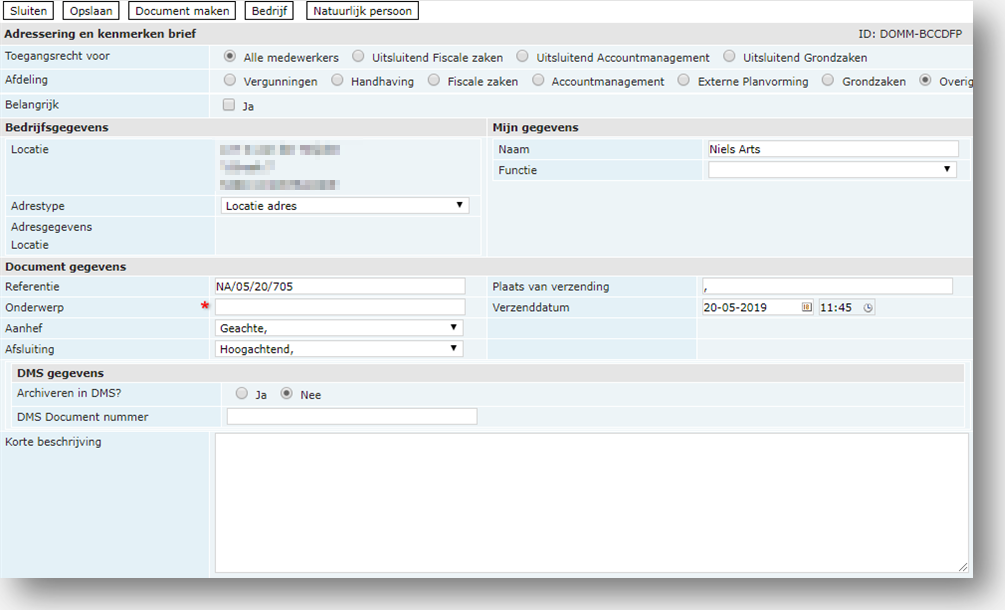Select Vergunningen as Afdeling

(231, 81)
